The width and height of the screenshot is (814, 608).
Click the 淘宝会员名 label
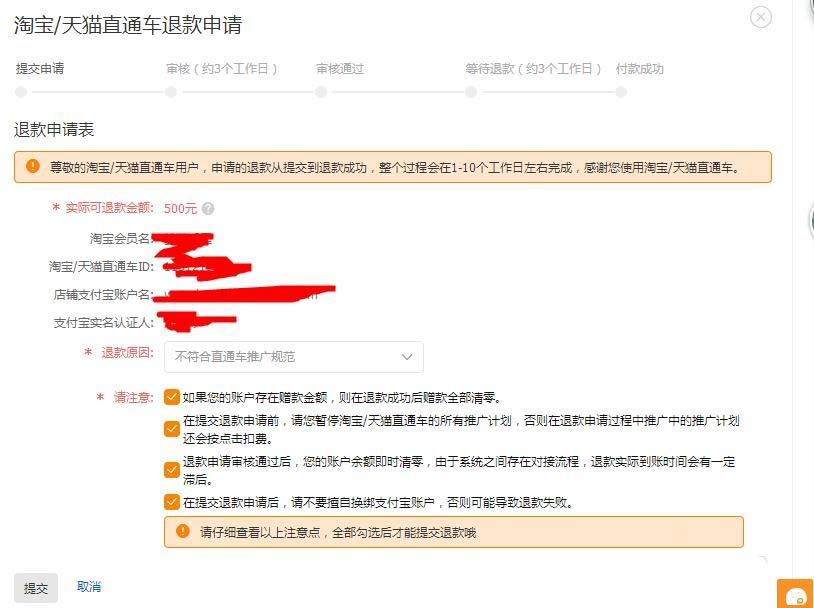pos(120,238)
